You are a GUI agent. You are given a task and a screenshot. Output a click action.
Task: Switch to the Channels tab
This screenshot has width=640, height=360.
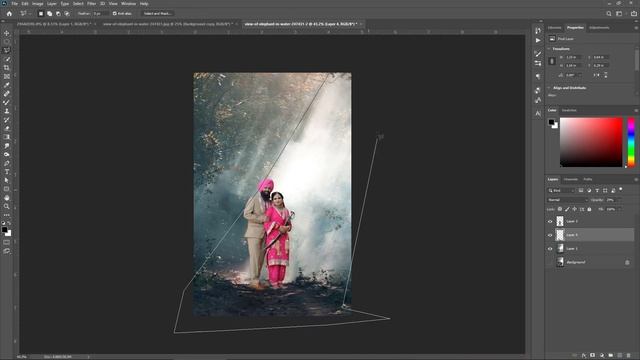[x=571, y=179]
